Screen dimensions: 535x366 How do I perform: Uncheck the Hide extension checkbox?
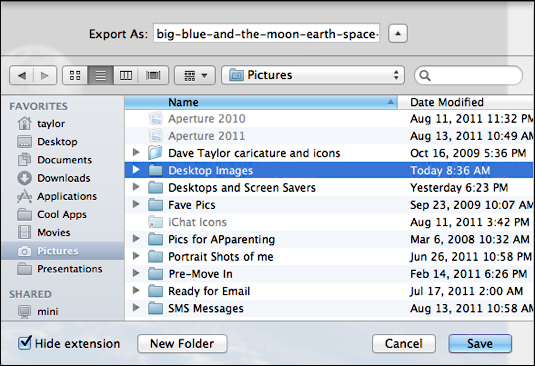coord(25,343)
